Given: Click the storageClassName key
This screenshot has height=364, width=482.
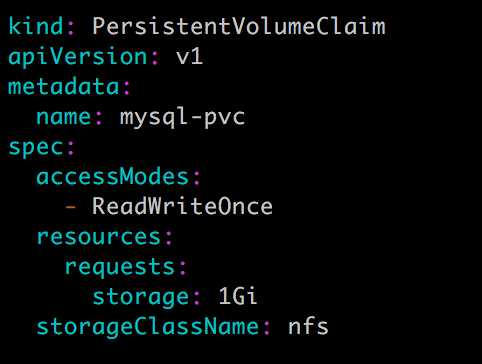Looking at the screenshot, I should coord(147,327).
